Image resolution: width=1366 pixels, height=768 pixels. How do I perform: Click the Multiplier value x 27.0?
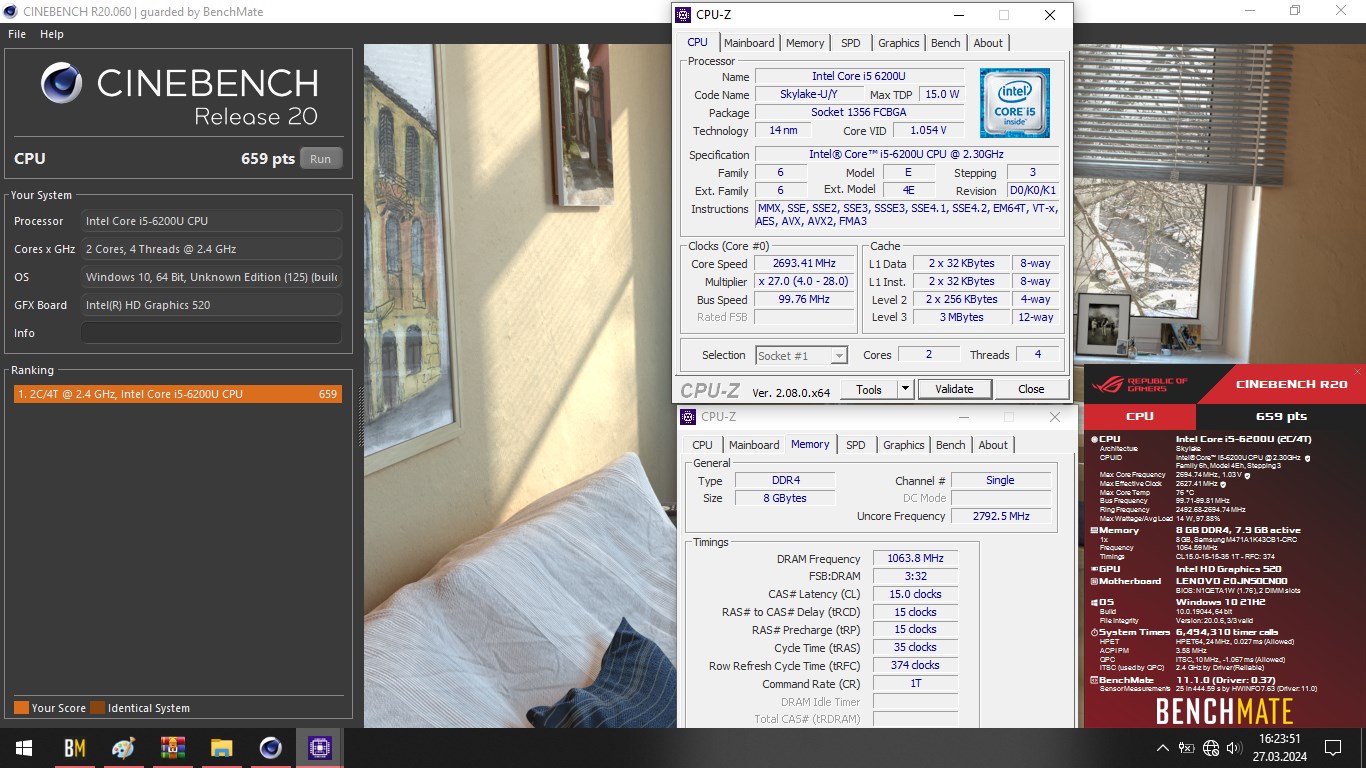pyautogui.click(x=805, y=282)
